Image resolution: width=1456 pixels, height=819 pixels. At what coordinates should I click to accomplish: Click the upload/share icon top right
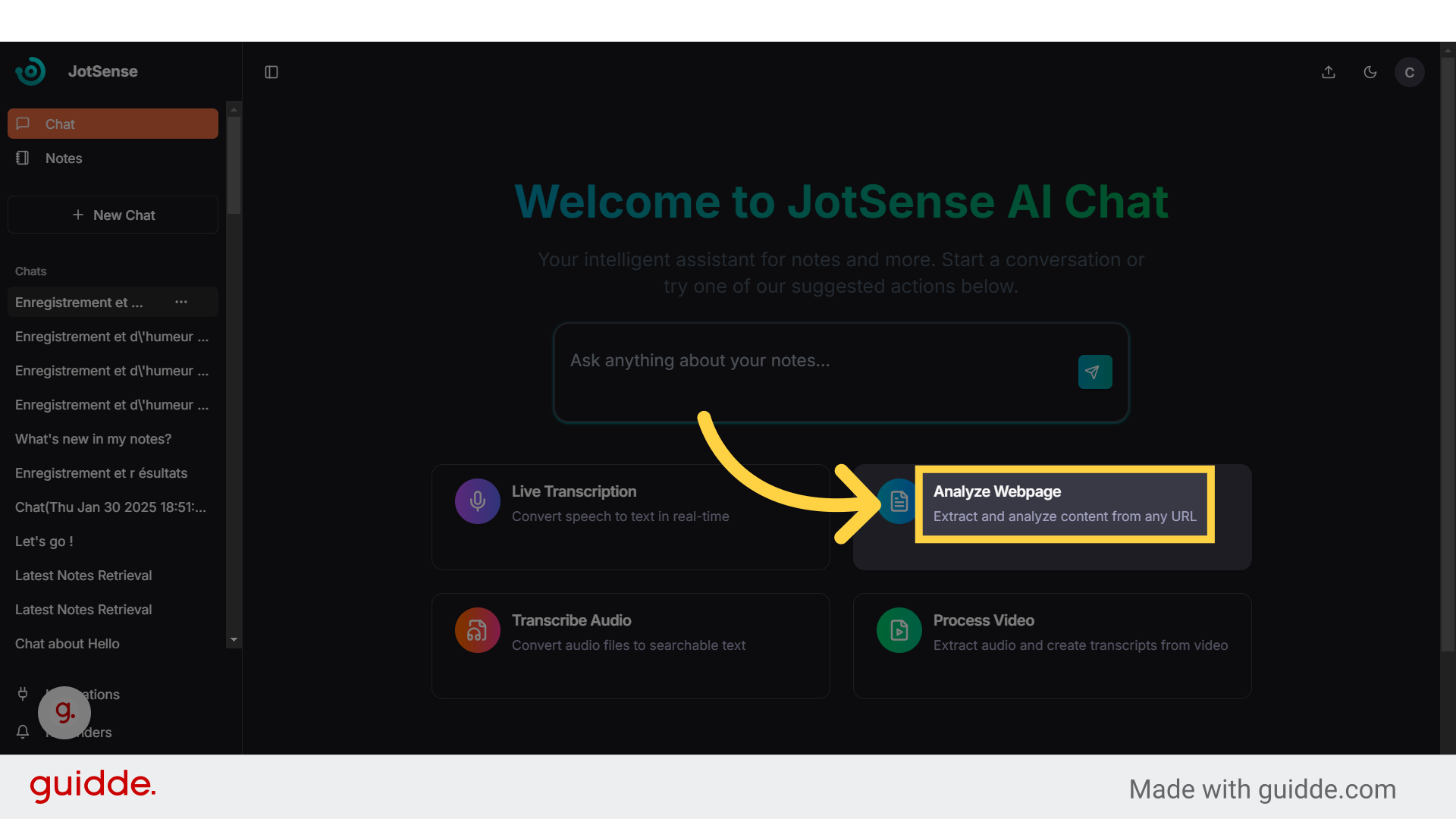click(x=1328, y=71)
